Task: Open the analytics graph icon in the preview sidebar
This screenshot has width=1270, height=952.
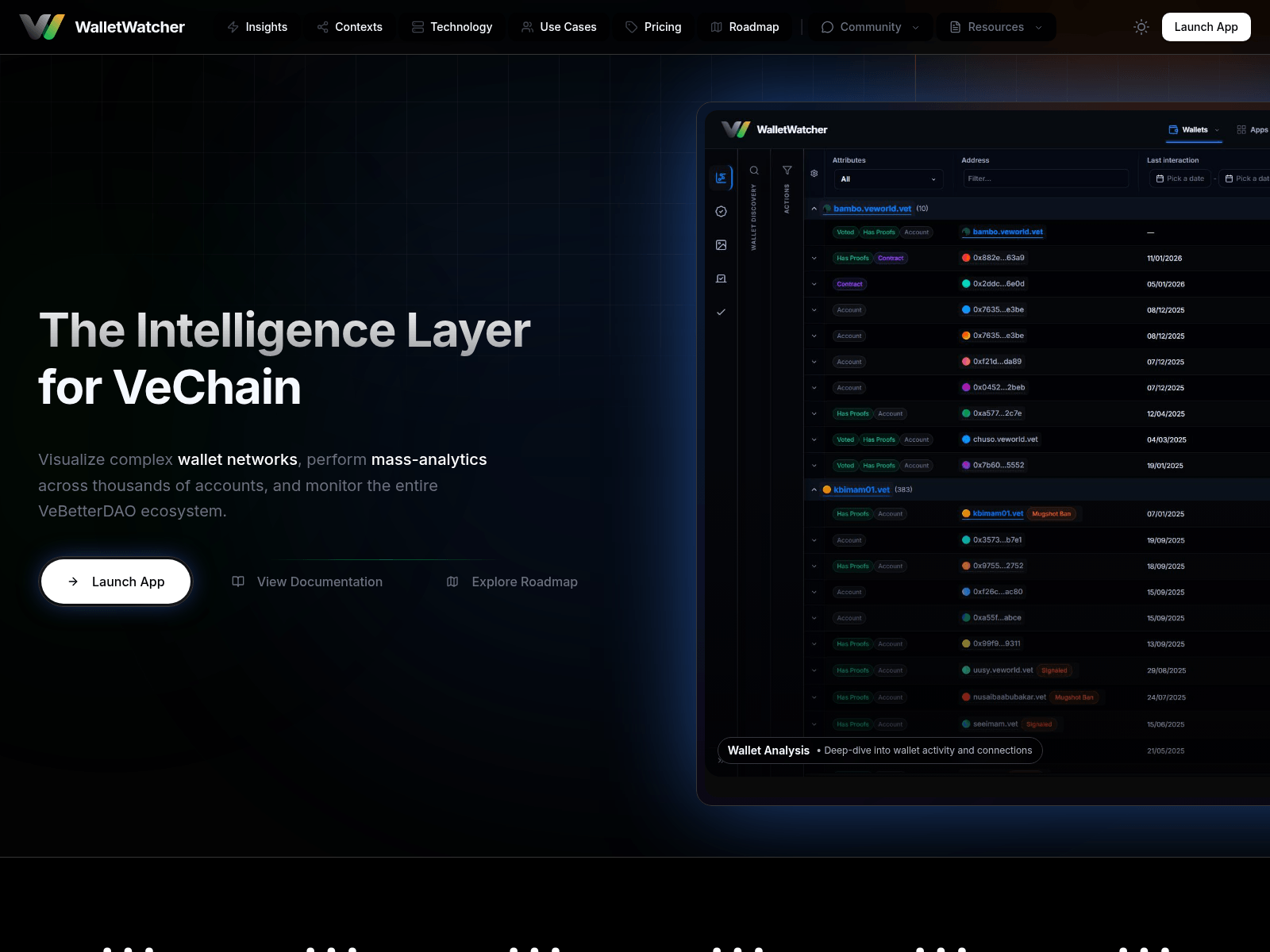Action: [721, 178]
